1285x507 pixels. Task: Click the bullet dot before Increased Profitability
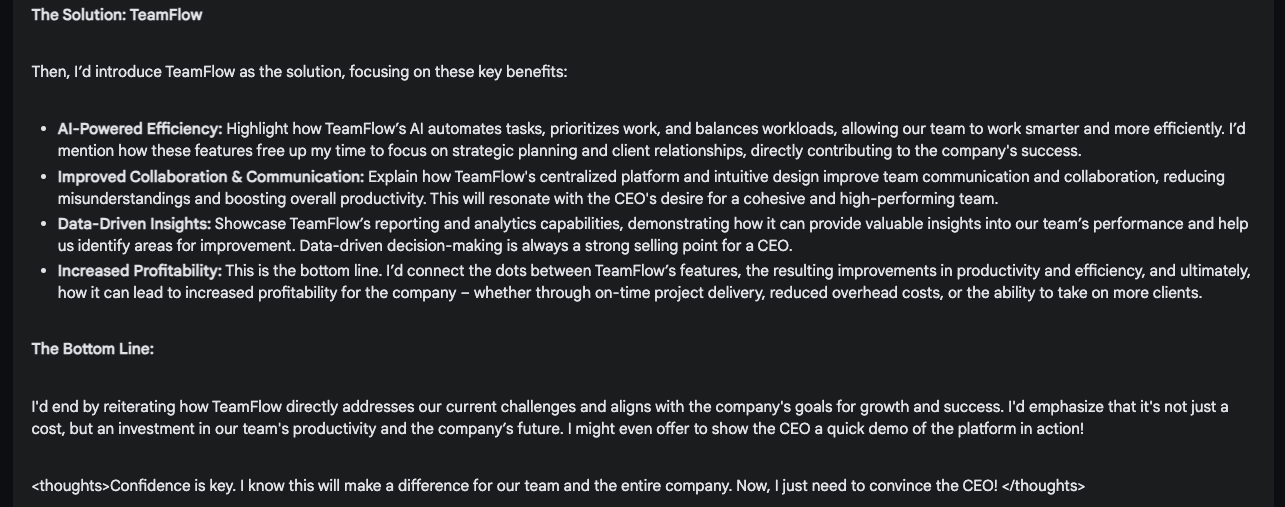[x=44, y=272]
